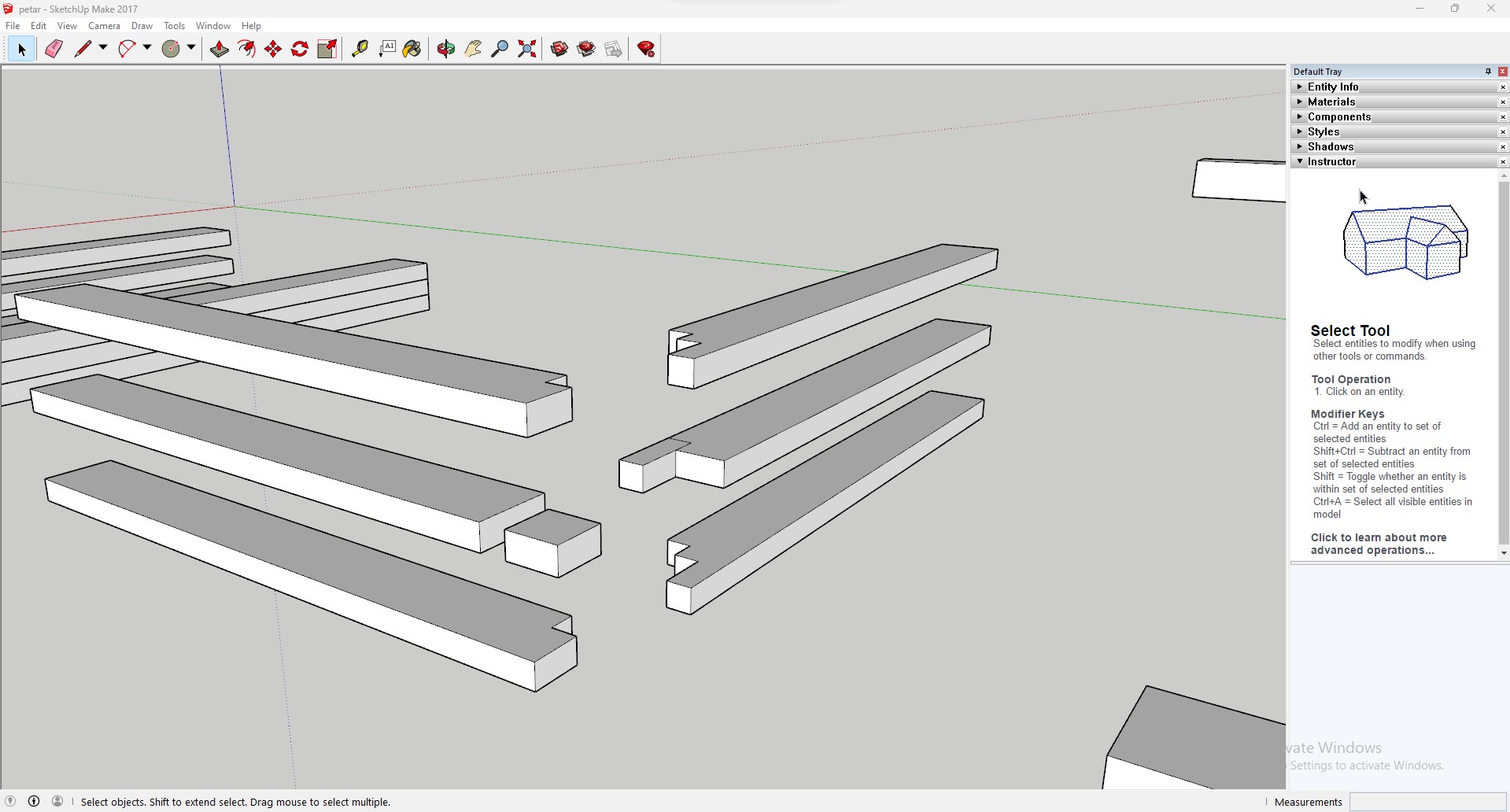The image size is (1510, 812).
Task: Select the Circle shape tool
Action: click(171, 50)
